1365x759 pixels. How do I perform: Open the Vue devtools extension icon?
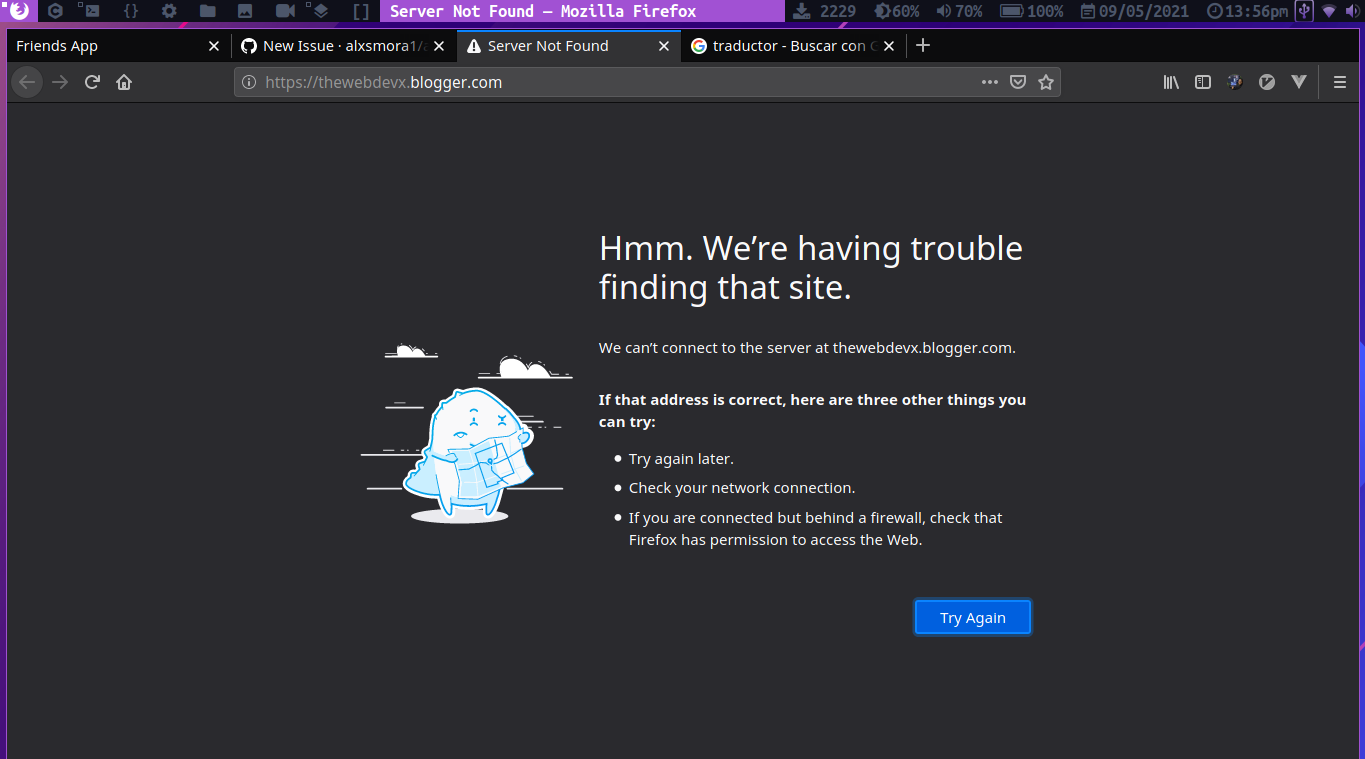coord(1299,82)
